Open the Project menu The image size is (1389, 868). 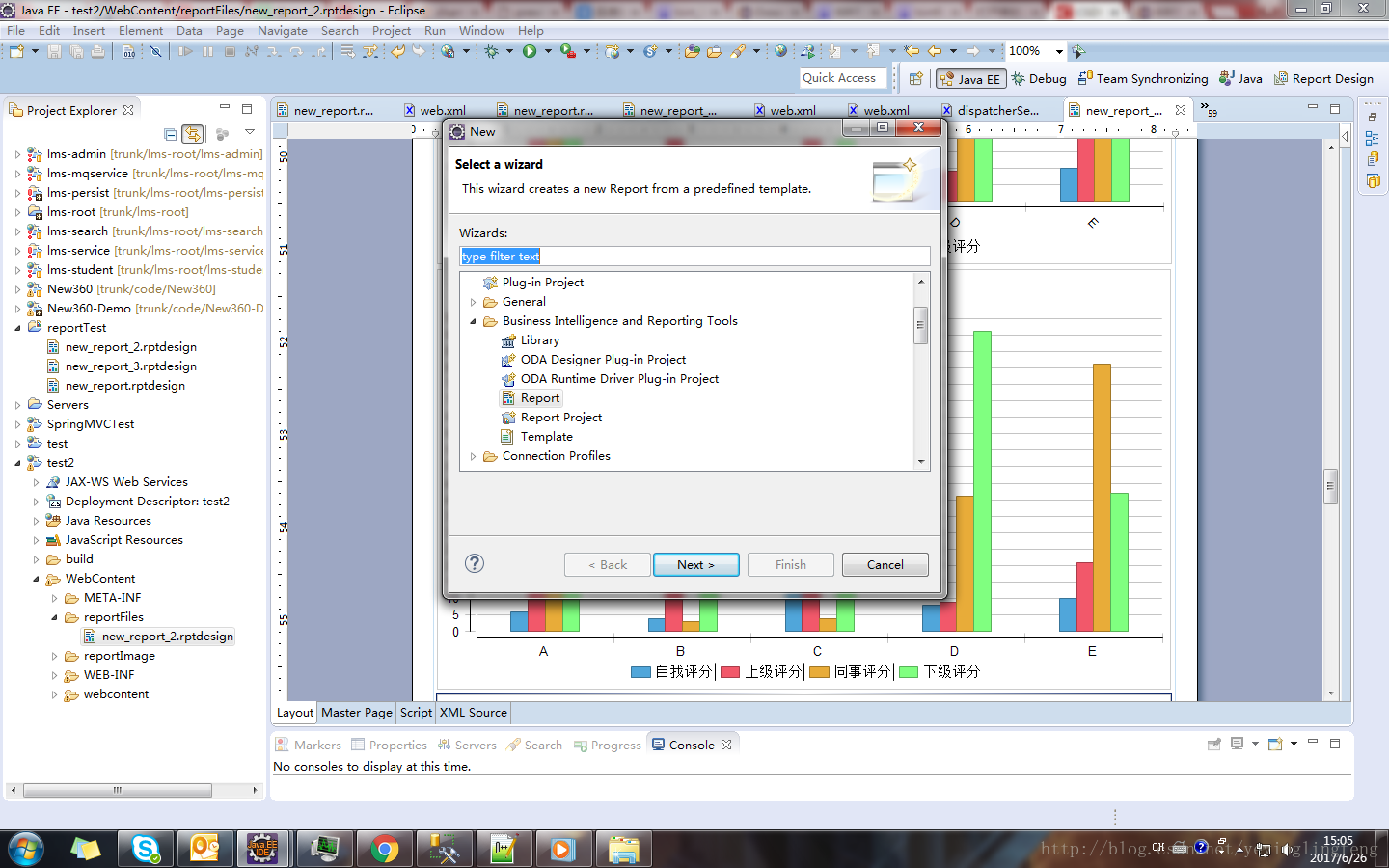[392, 31]
